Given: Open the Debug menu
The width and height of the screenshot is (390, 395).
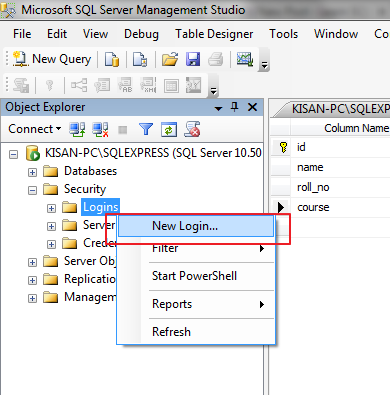Looking at the screenshot, I should 141,34.
